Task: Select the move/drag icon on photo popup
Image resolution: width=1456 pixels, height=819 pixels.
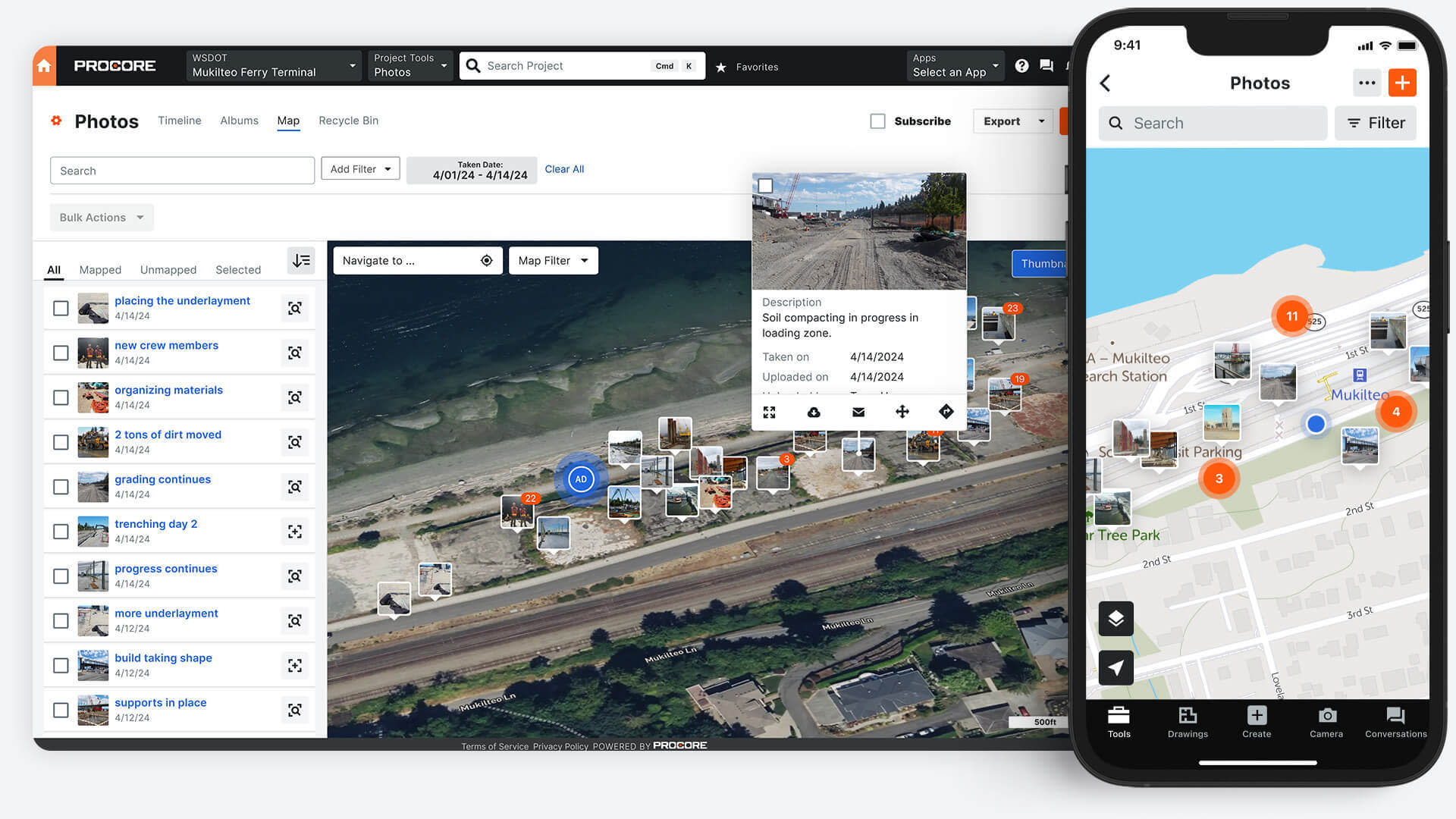Action: 901,411
